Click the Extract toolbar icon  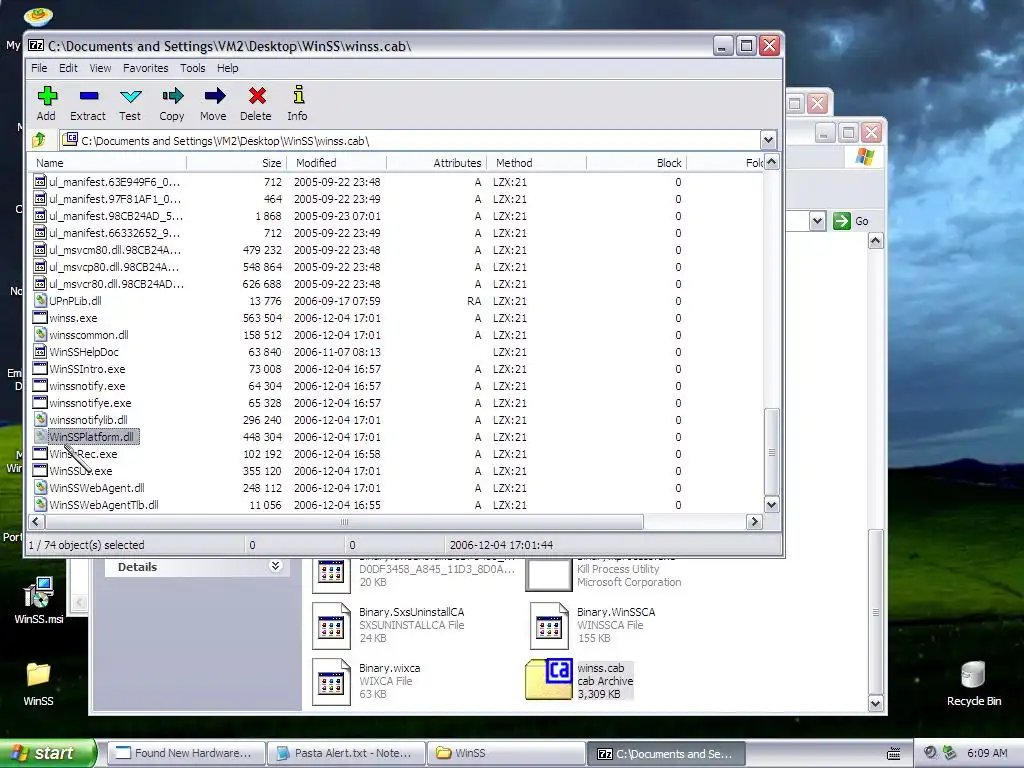(x=88, y=97)
